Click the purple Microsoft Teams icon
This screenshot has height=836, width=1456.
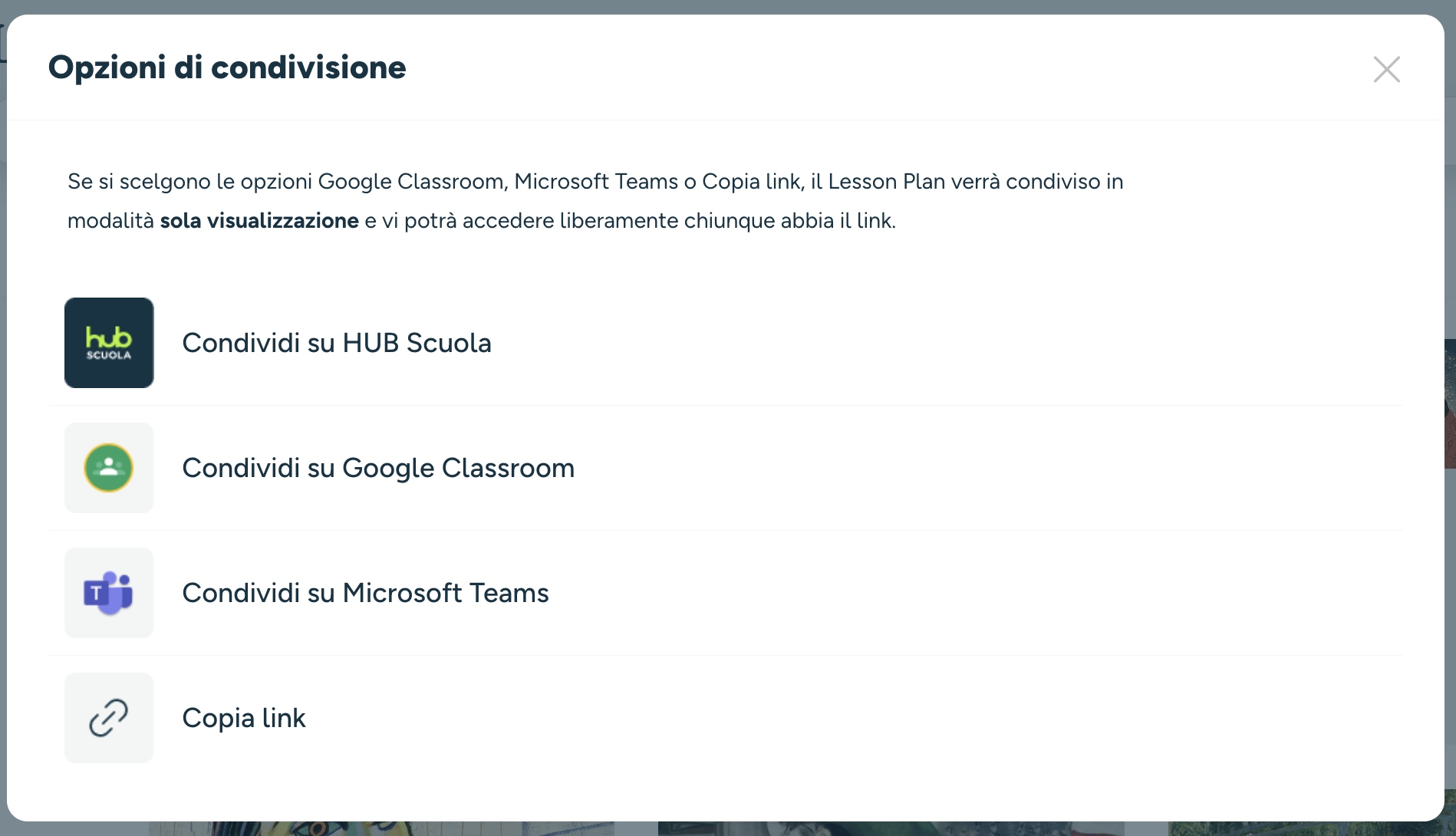[109, 593]
